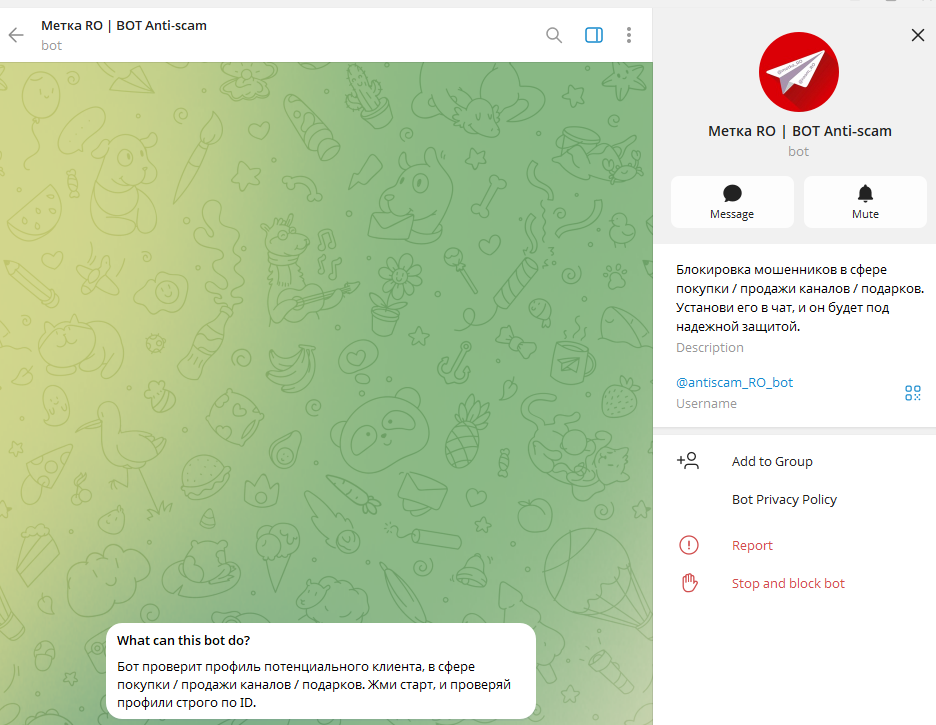The width and height of the screenshot is (936, 725).
Task: Click the red exclamation Report icon
Action: click(x=689, y=545)
